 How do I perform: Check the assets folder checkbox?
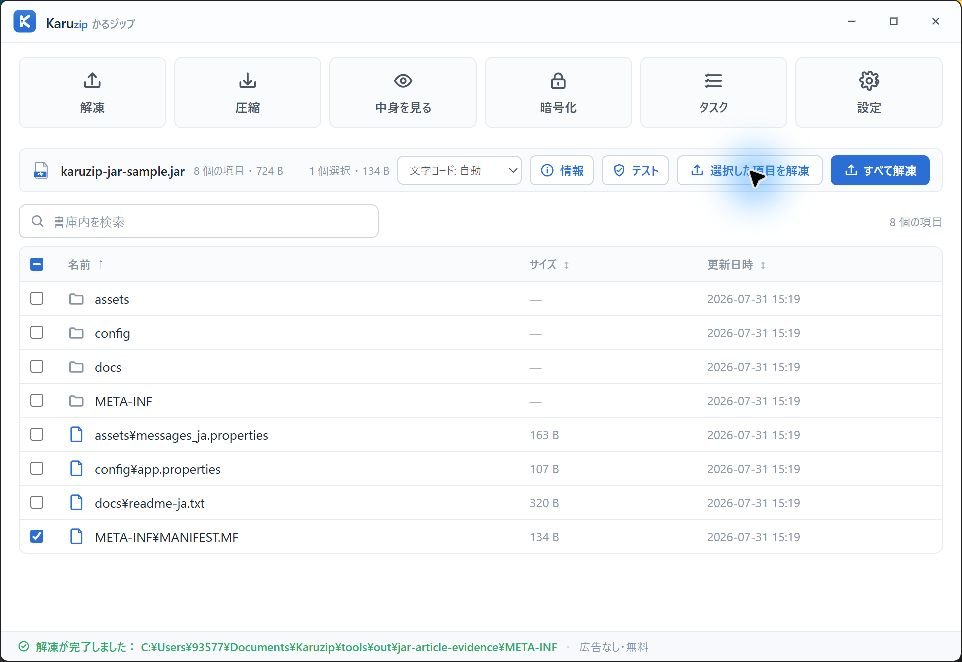37,299
